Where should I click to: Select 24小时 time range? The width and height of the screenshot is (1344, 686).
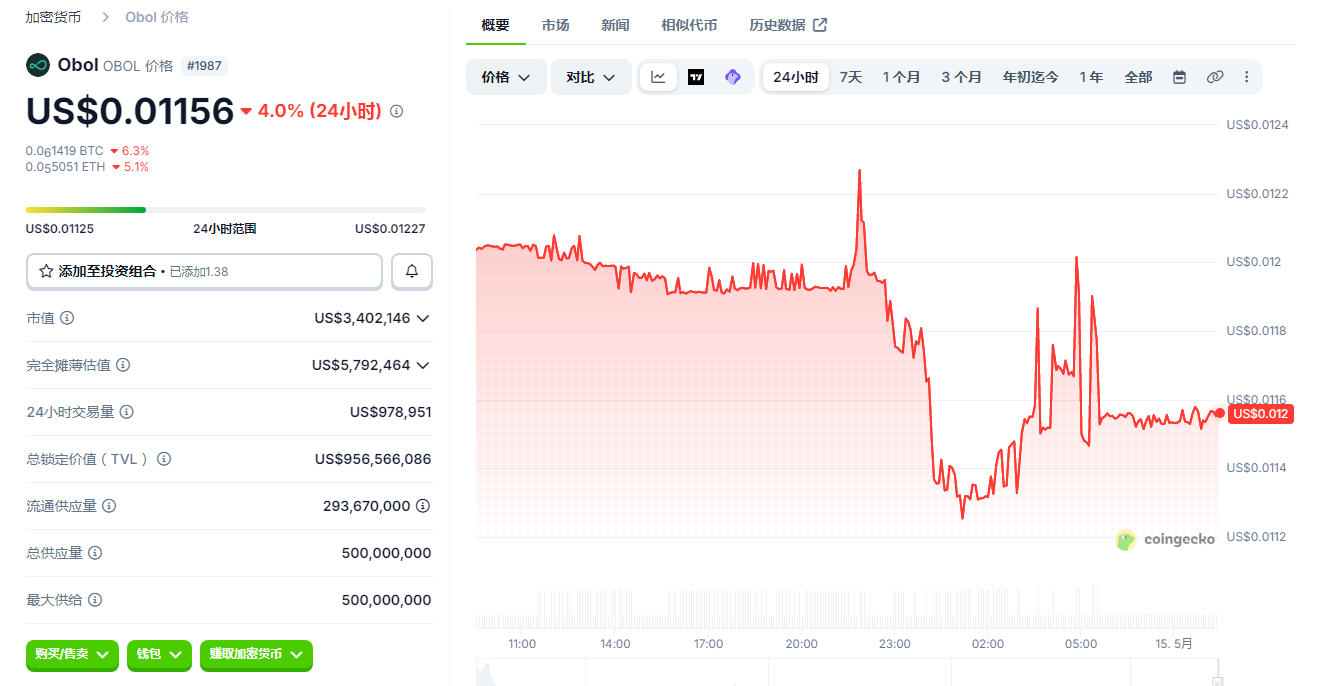796,77
